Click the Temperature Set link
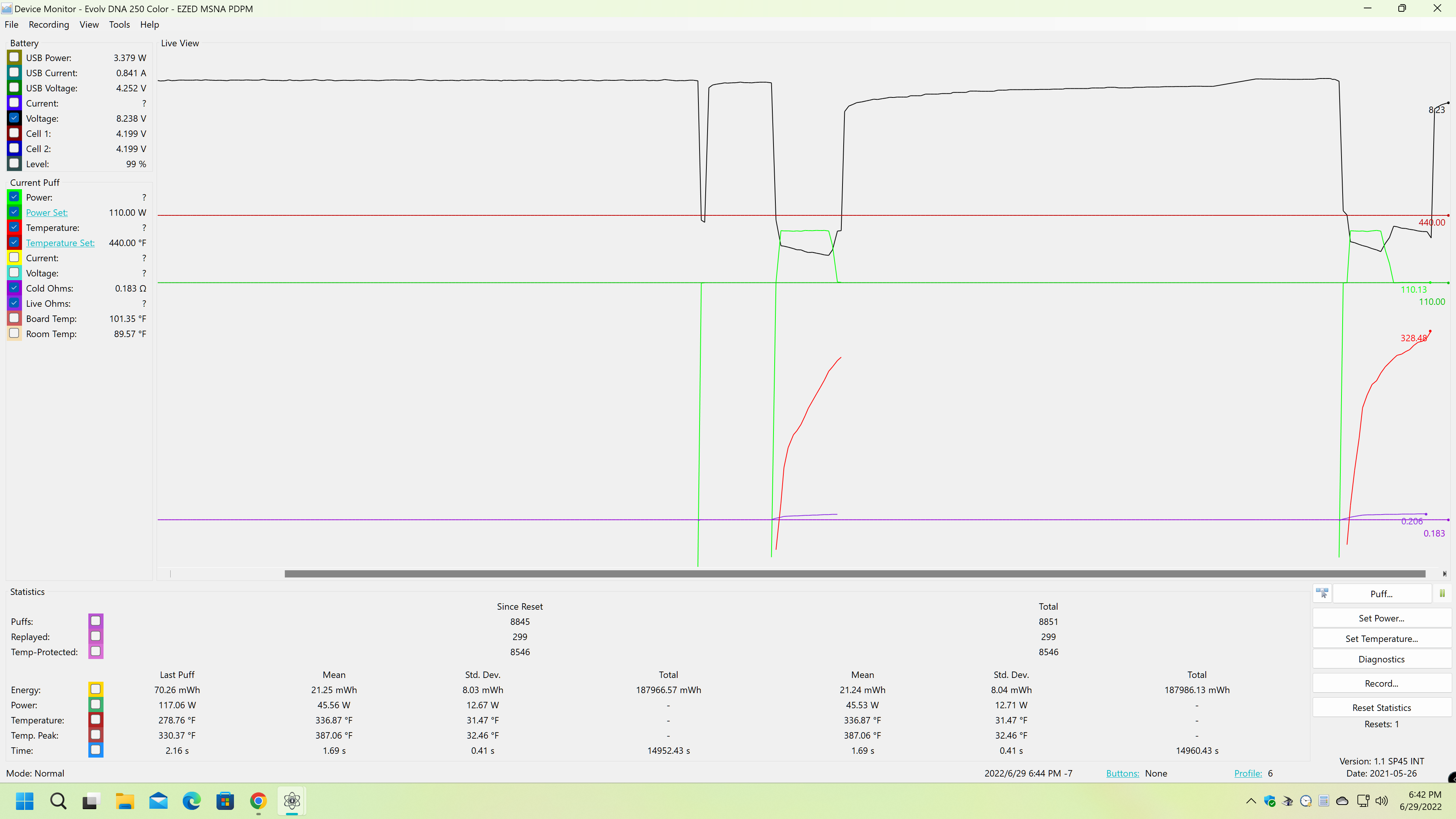The height and width of the screenshot is (819, 1456). 60,243
